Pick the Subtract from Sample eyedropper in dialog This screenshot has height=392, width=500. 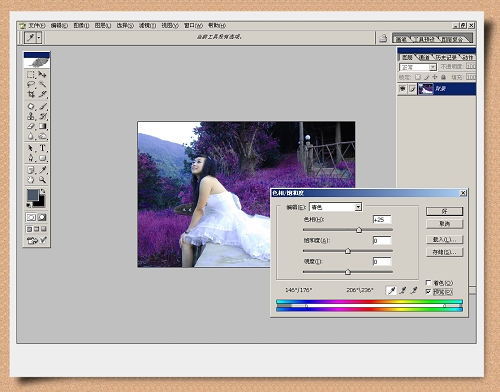(x=414, y=290)
